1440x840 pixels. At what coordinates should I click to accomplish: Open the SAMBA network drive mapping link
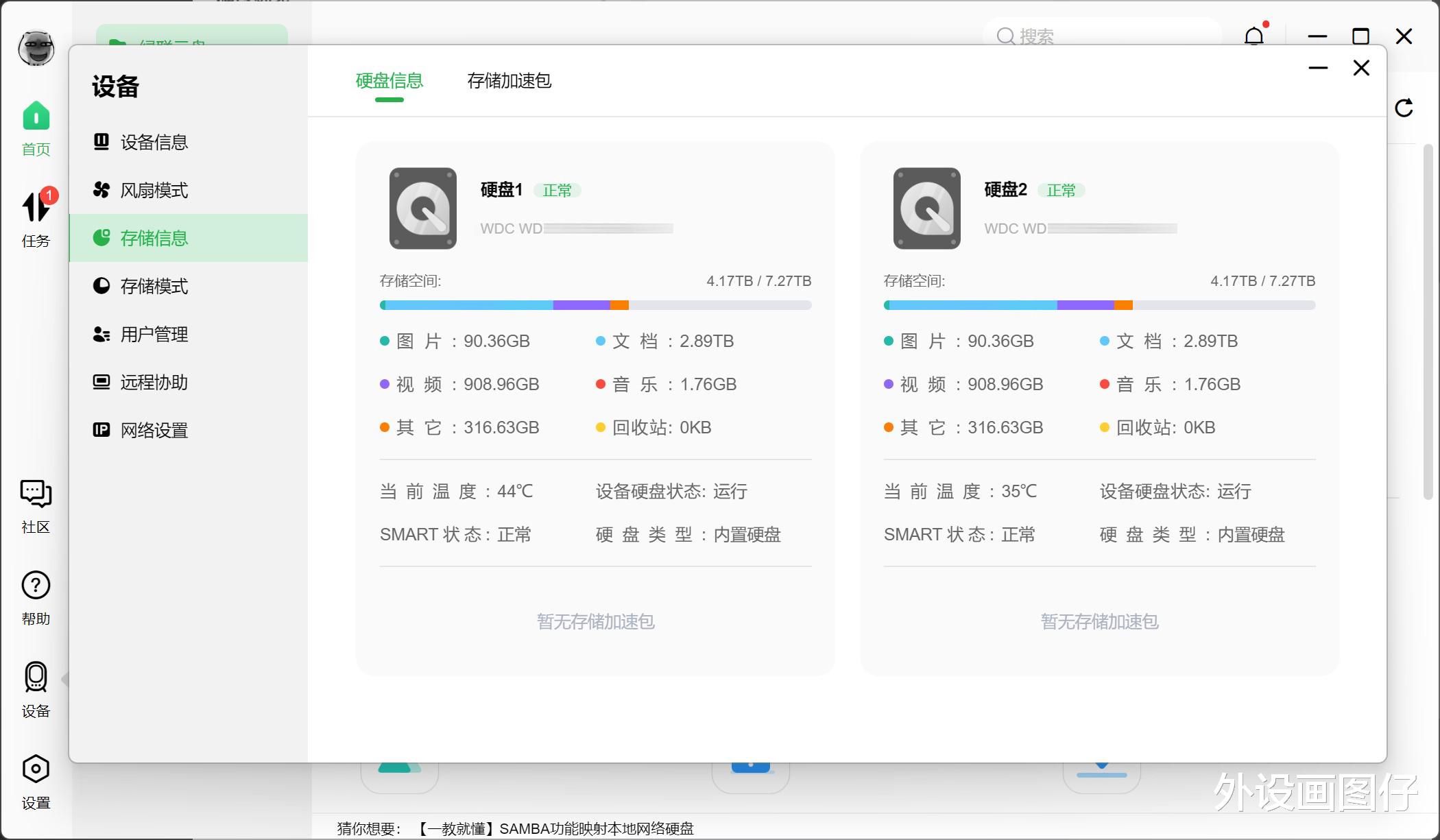pos(555,828)
